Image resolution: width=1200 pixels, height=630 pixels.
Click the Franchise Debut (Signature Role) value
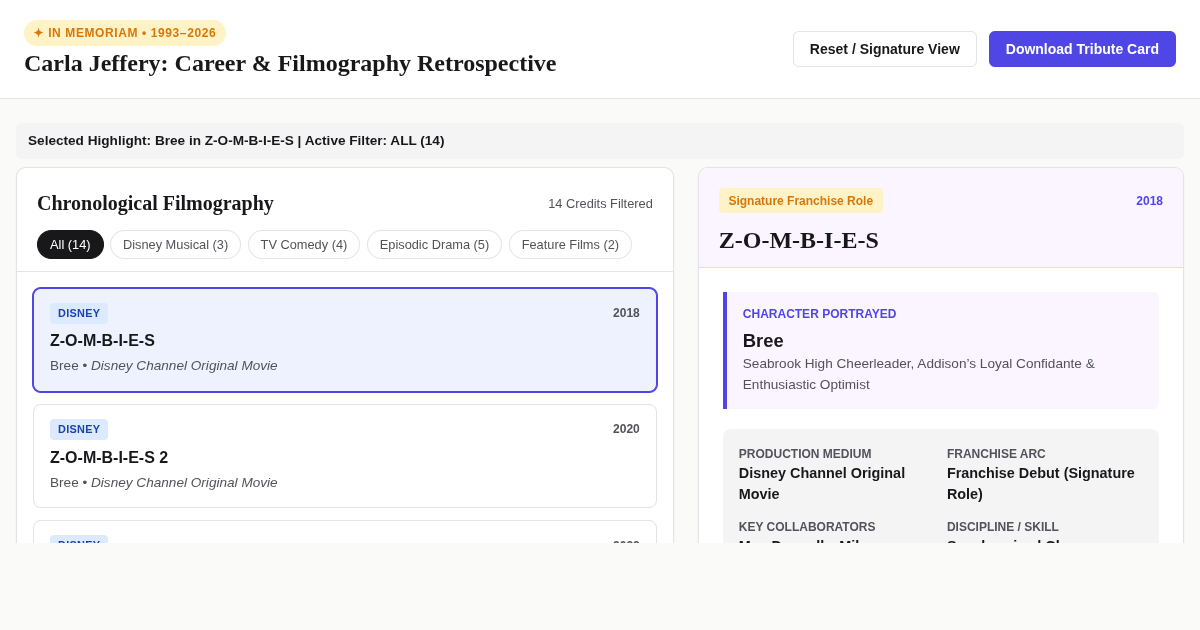[1041, 484]
